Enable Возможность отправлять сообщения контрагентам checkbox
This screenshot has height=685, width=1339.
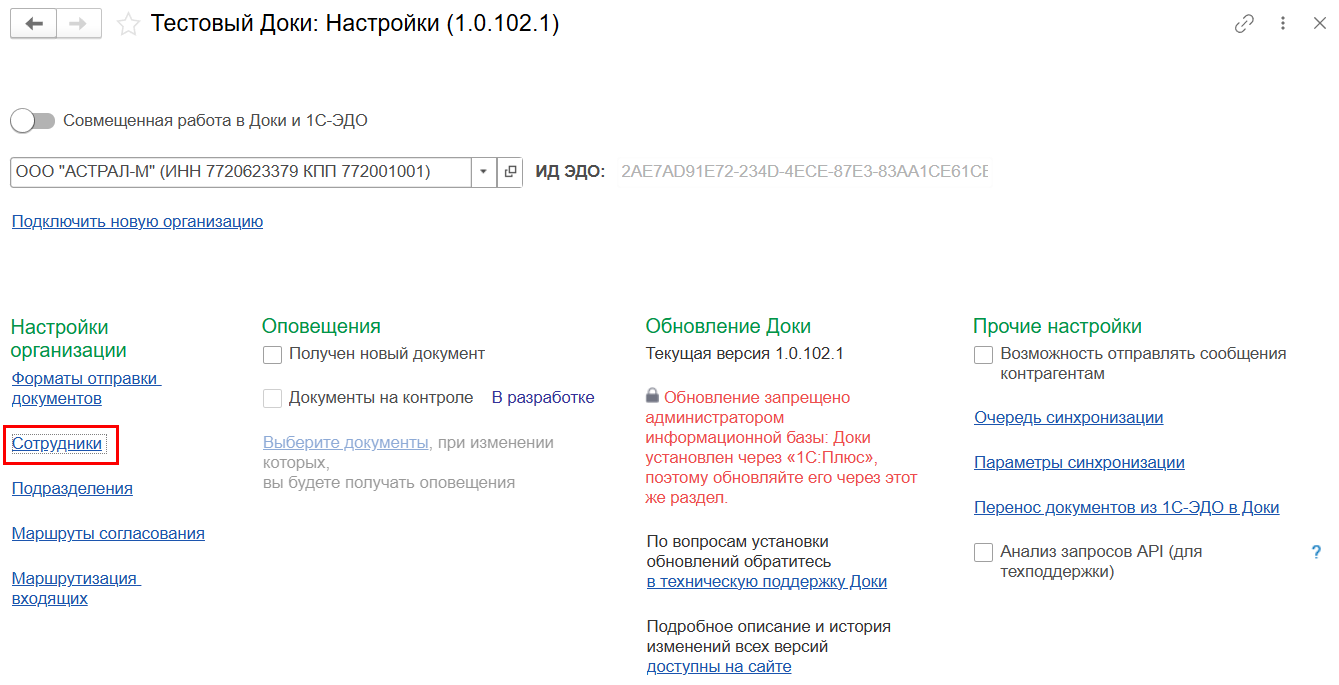[x=983, y=354]
